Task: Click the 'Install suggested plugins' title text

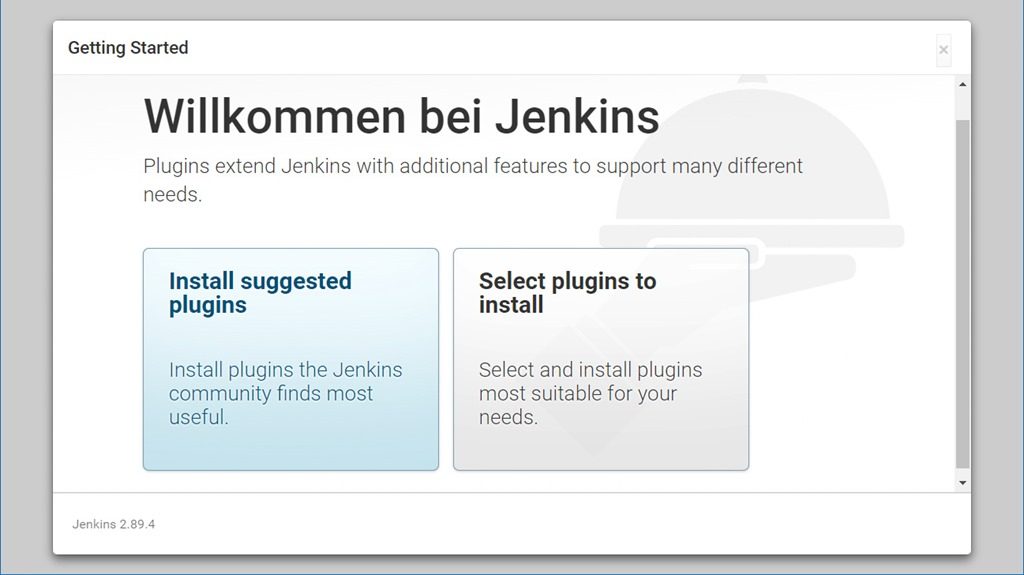Action: coord(260,293)
